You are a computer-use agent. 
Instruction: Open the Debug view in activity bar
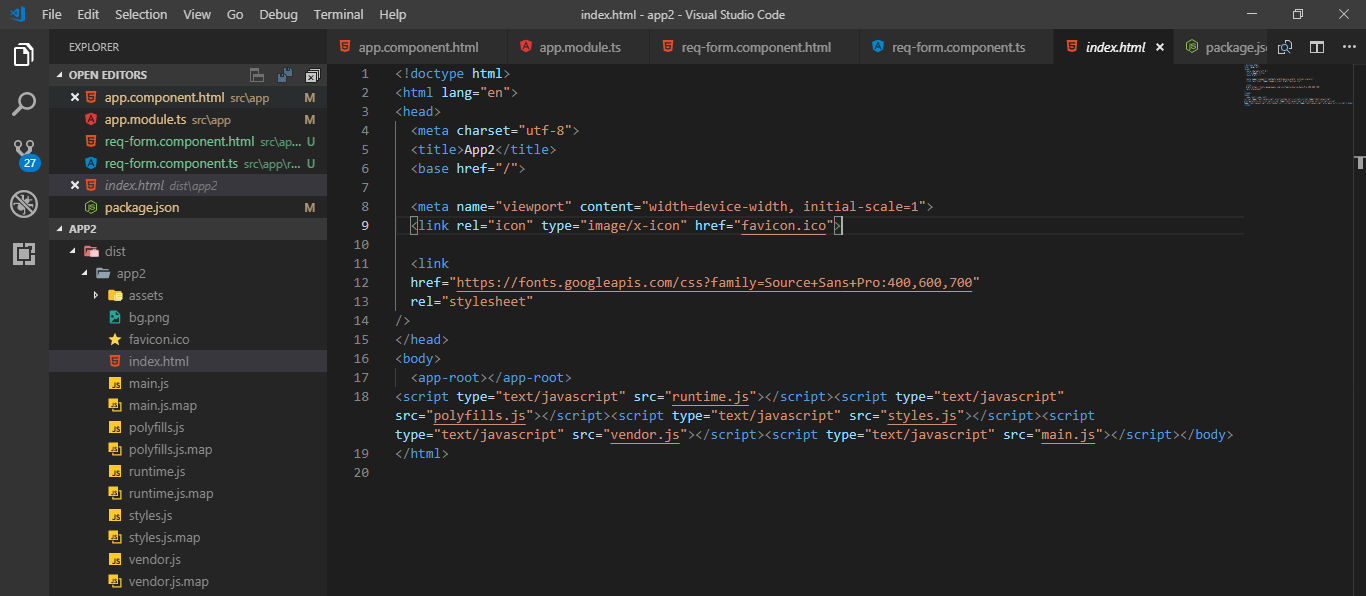pyautogui.click(x=24, y=204)
